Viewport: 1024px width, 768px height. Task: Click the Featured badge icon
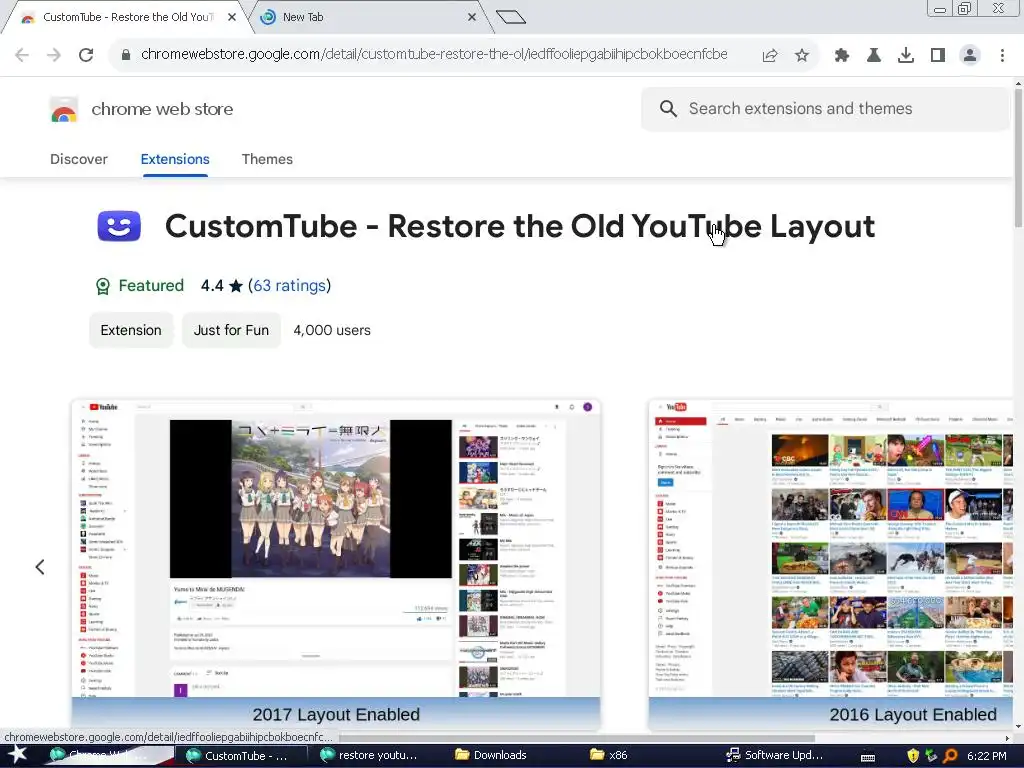pyautogui.click(x=103, y=286)
